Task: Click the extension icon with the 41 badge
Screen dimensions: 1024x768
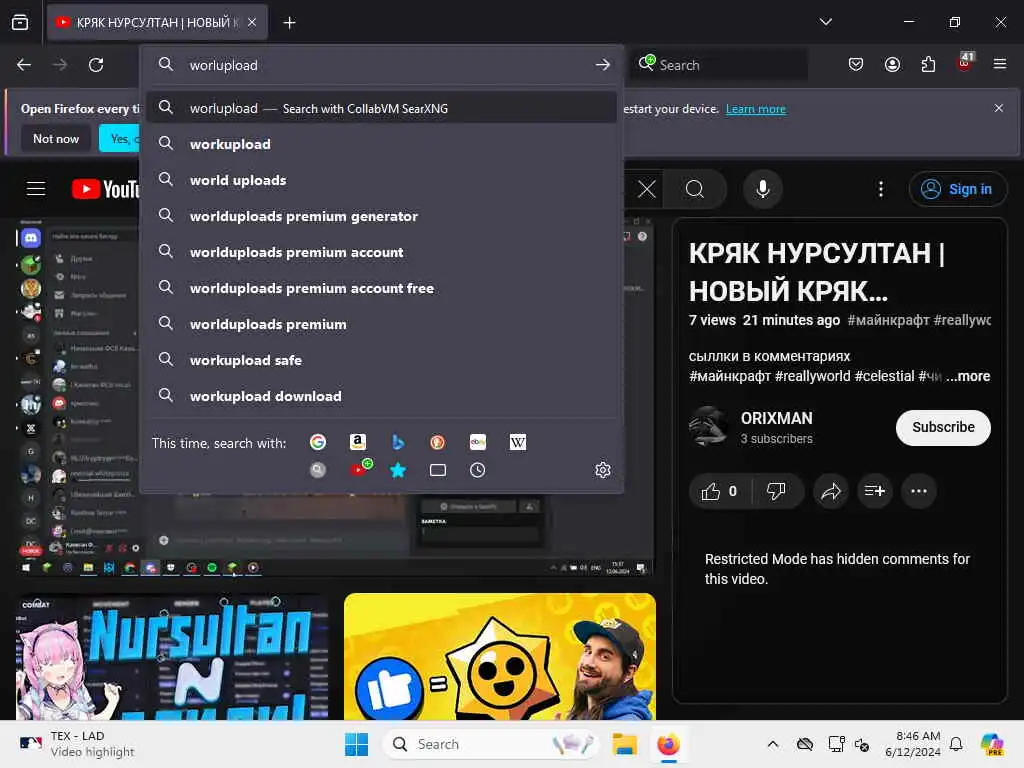Action: point(965,63)
